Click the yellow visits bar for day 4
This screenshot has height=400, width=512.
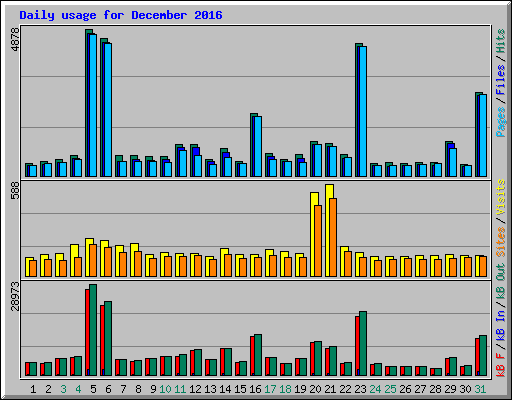coord(73,260)
